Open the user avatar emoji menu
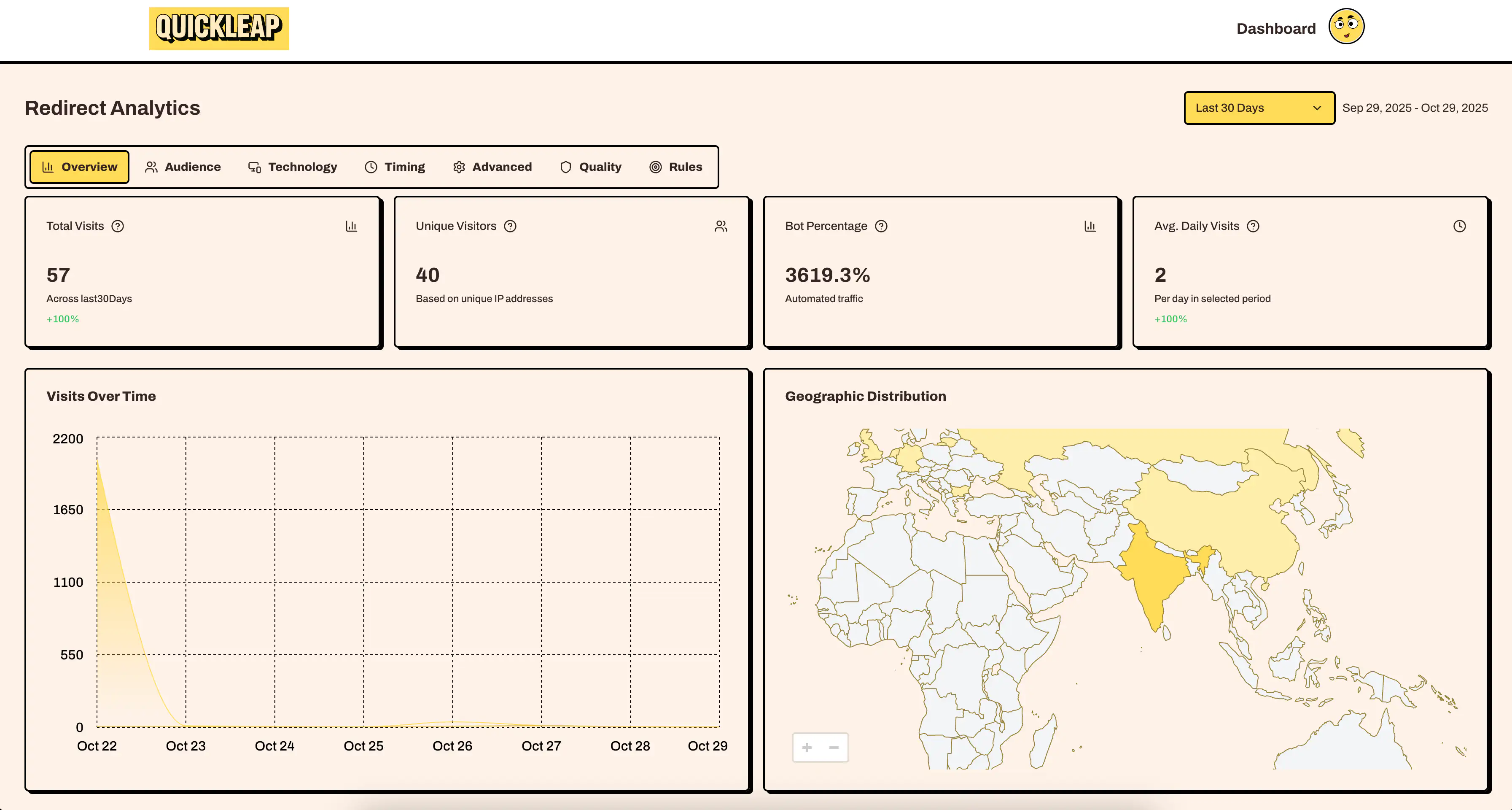1512x810 pixels. [1346, 27]
